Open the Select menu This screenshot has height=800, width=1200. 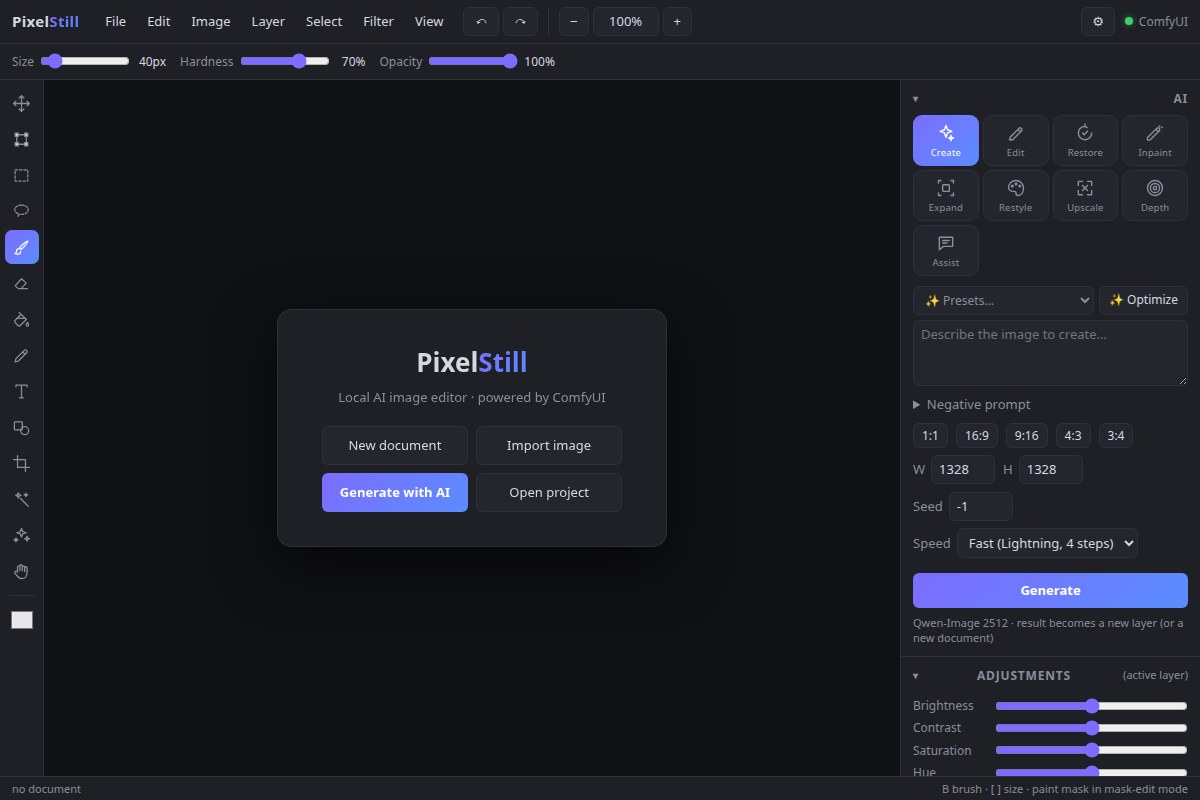pos(324,21)
